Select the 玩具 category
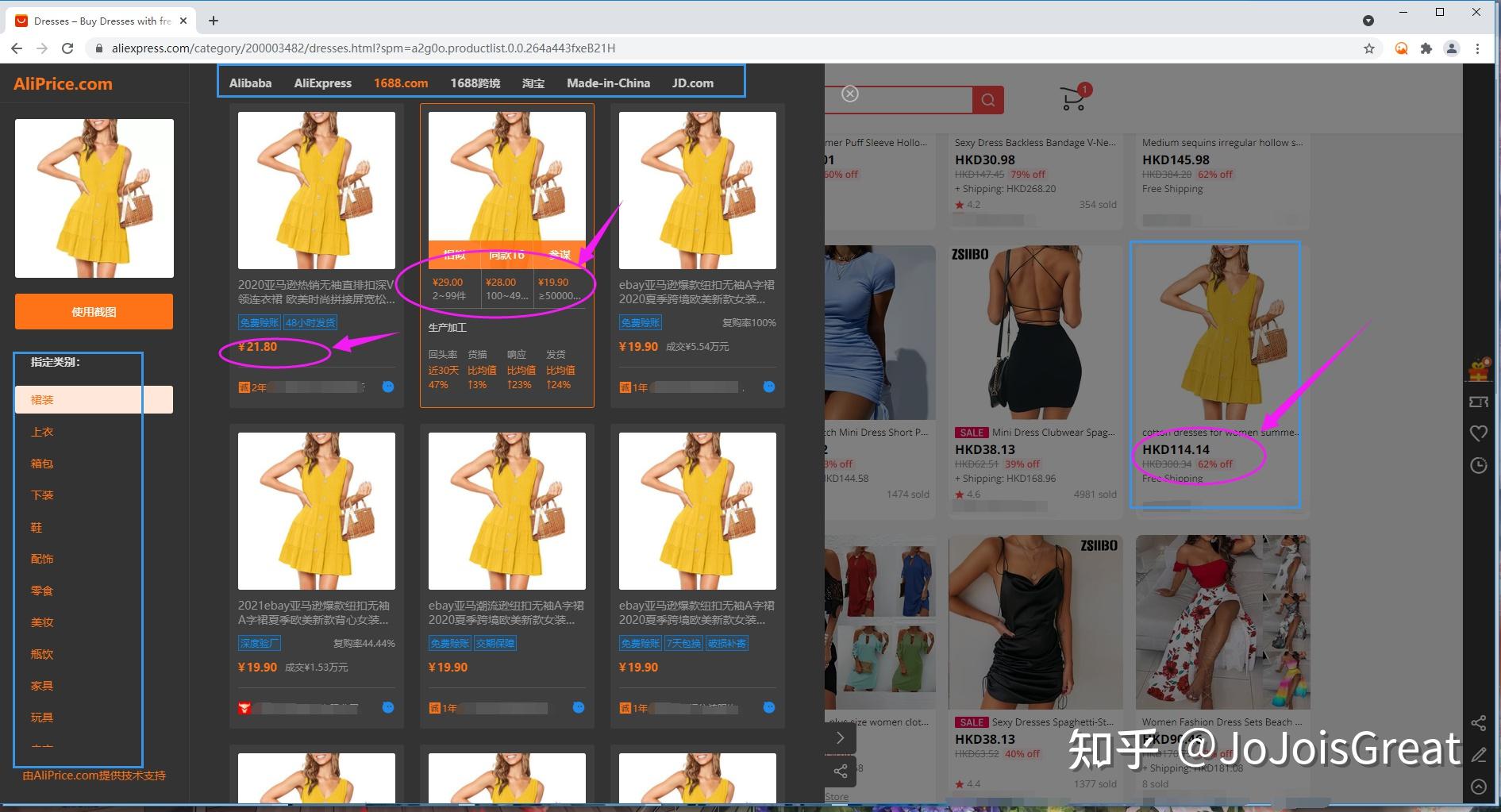Viewport: 1501px width, 812px height. coord(42,718)
